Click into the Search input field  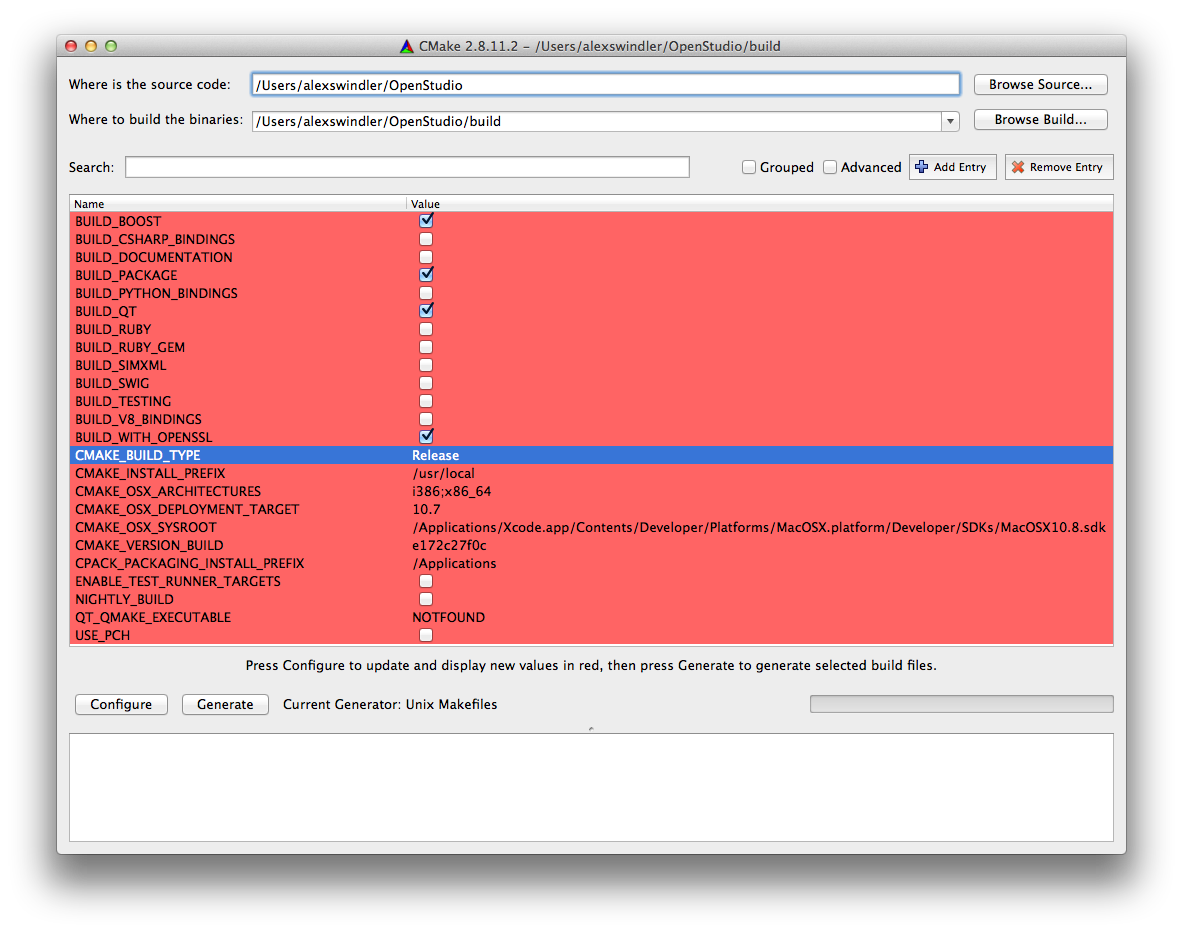tap(407, 167)
